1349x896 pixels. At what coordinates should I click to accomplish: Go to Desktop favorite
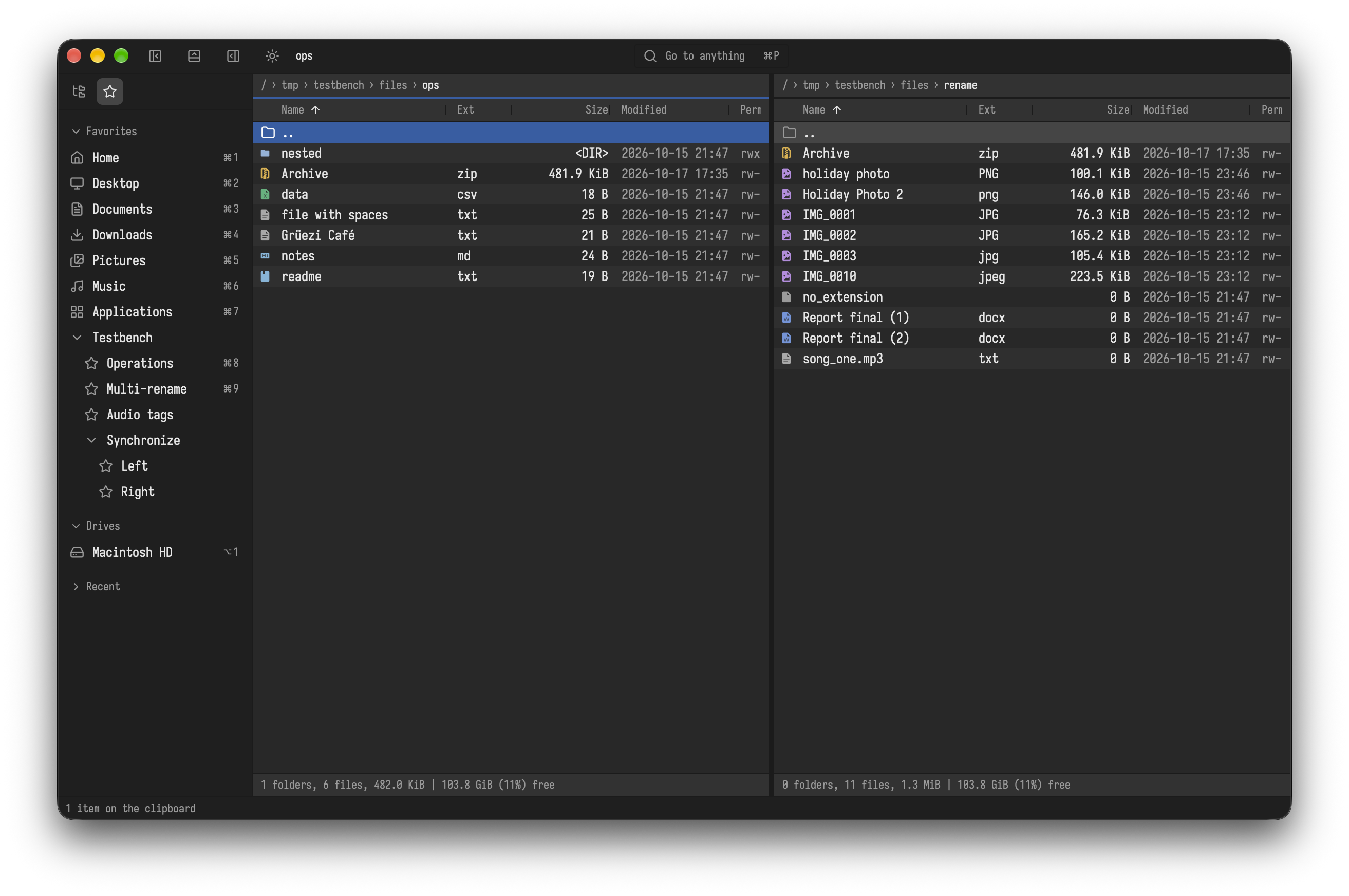154,183
